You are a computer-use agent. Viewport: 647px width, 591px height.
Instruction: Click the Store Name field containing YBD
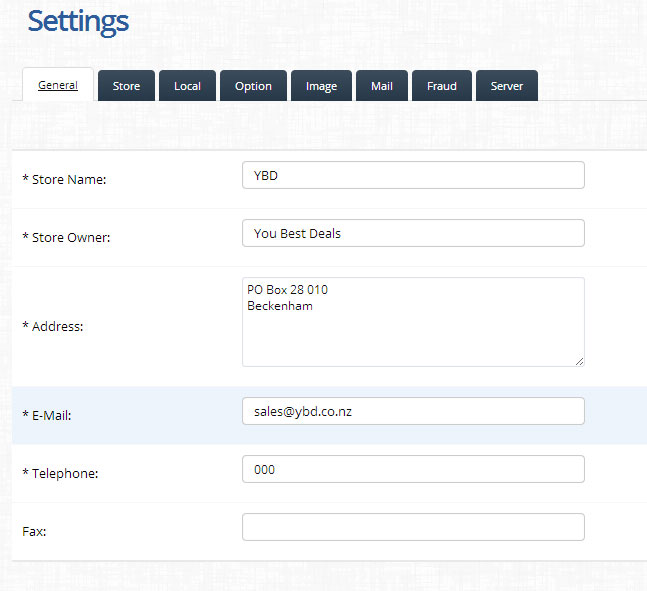(413, 175)
